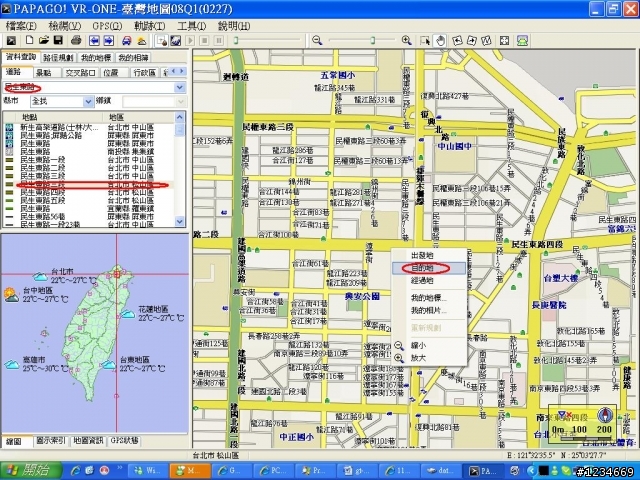Viewport: 640px width, 480px height.
Task: Print the map with the printer icon
Action: [76, 40]
